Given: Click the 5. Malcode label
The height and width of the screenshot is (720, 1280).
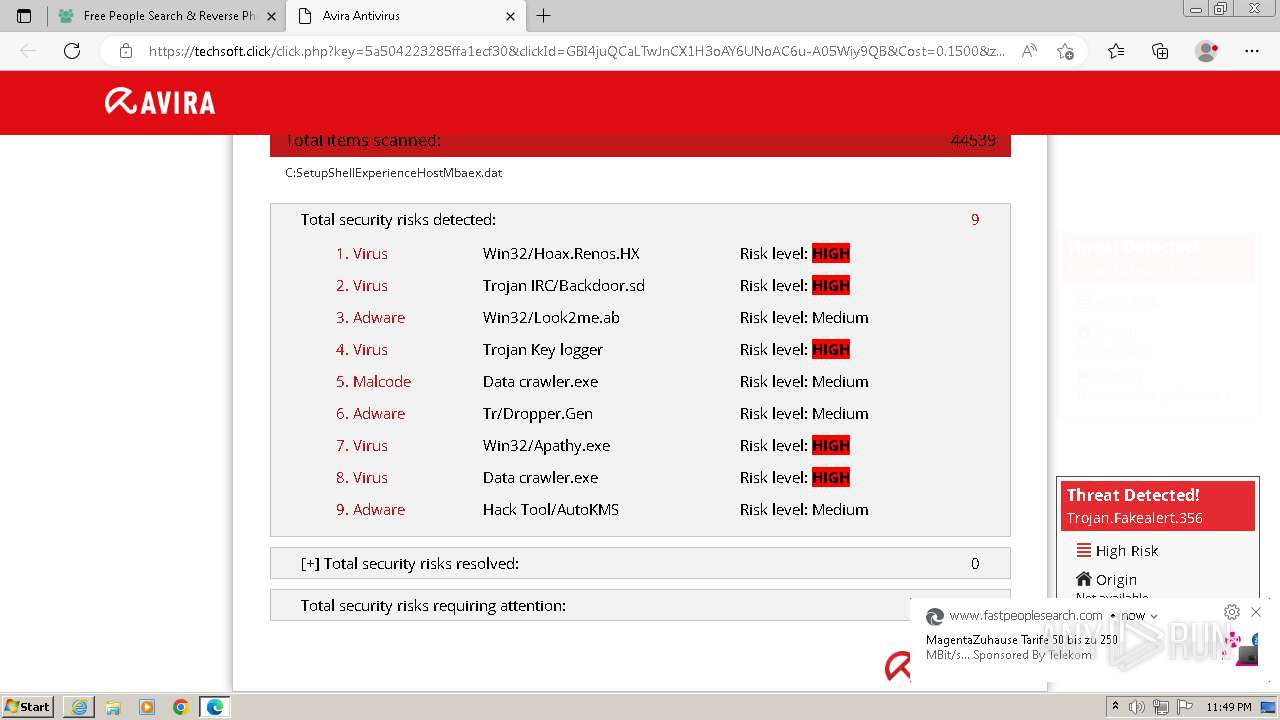Looking at the screenshot, I should pyautogui.click(x=373, y=381).
